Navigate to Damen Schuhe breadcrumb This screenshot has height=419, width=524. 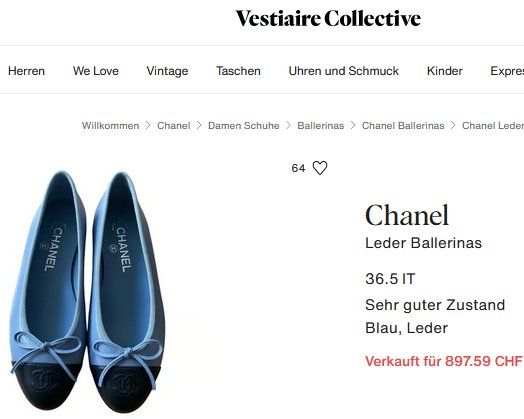(244, 126)
